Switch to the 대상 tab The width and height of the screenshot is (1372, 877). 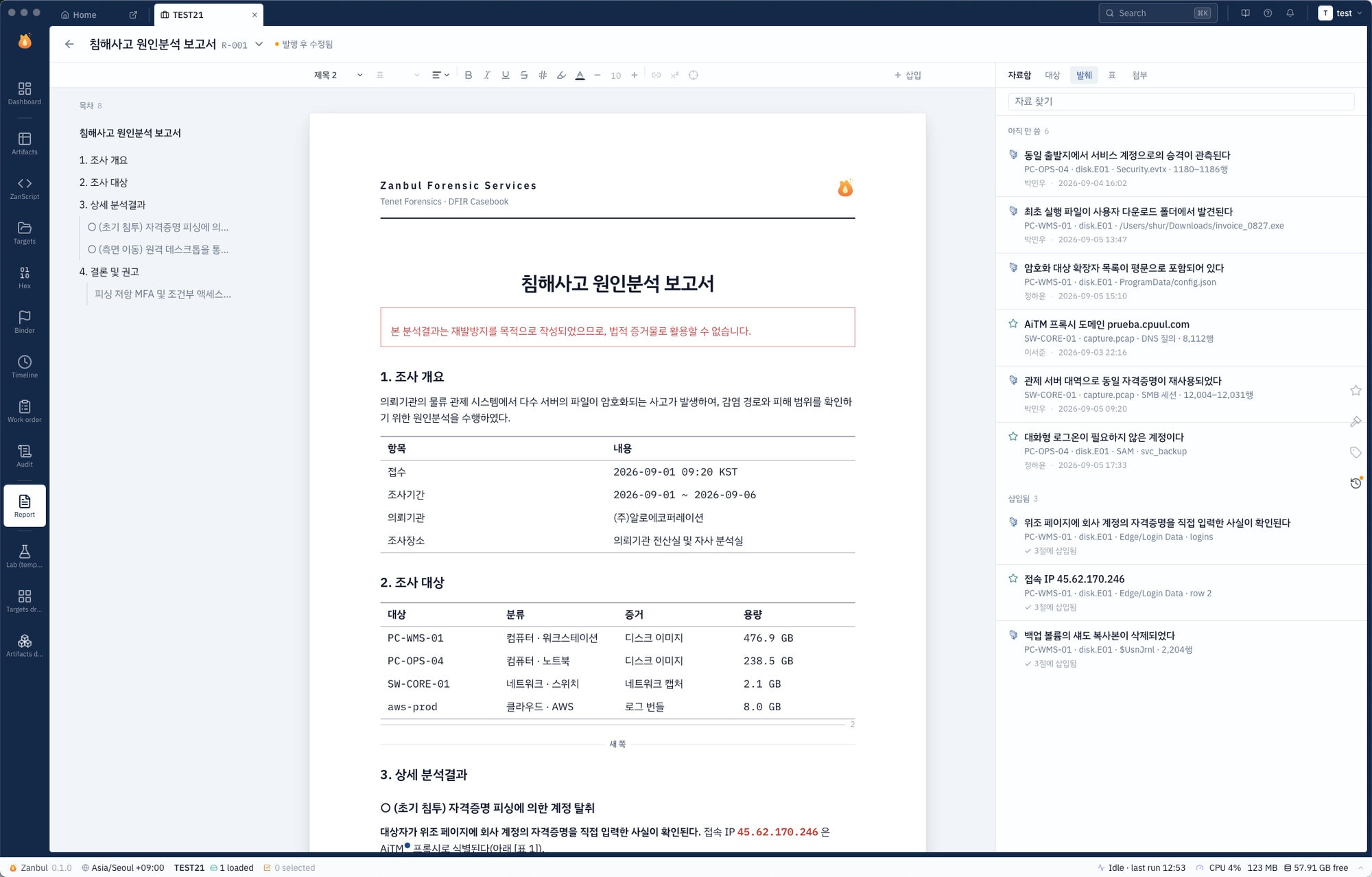point(1052,75)
